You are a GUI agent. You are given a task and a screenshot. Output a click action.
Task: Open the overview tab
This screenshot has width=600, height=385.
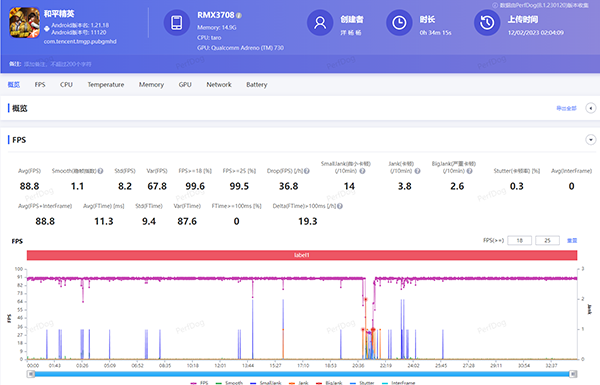pos(14,85)
